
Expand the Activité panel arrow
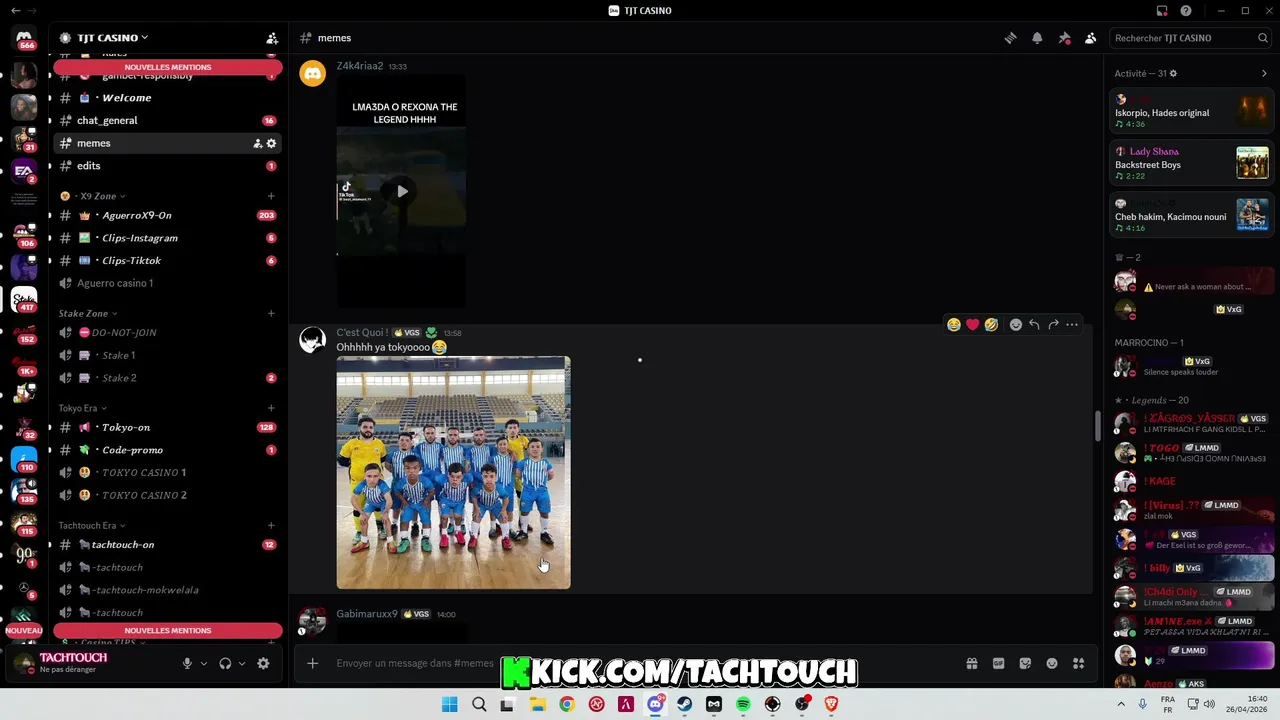point(1264,73)
